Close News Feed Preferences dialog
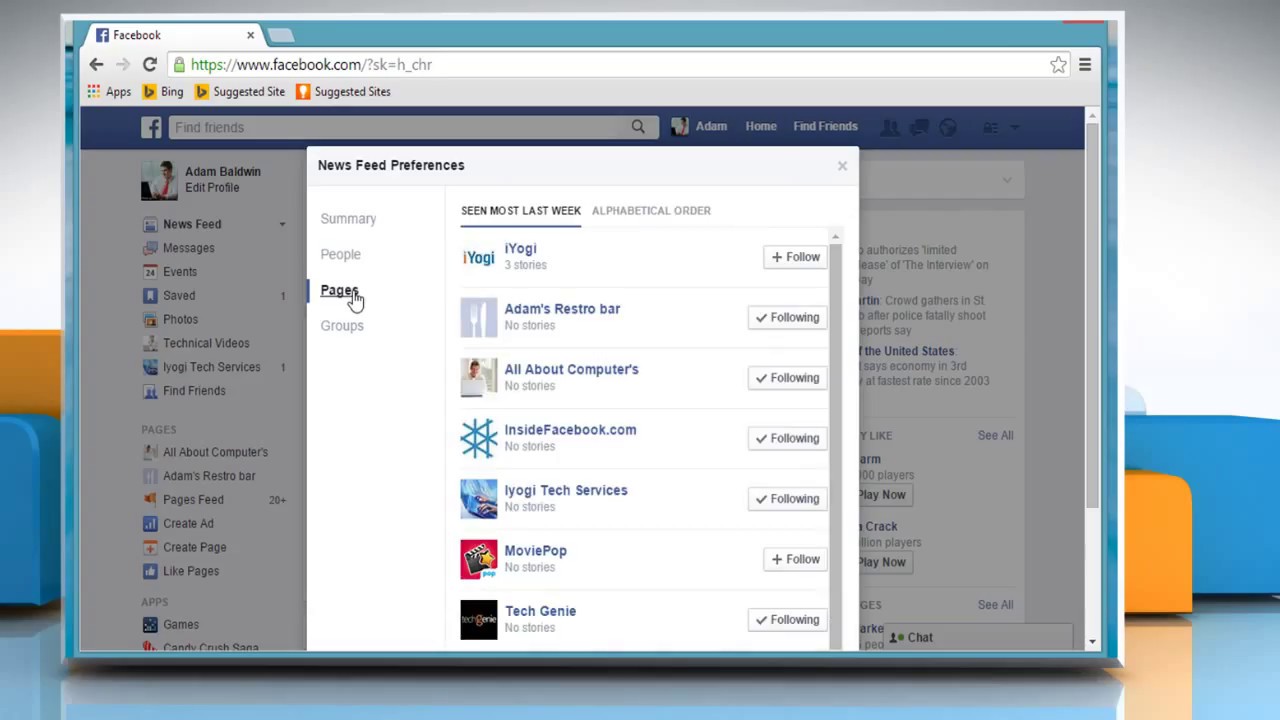This screenshot has width=1280, height=720. [x=842, y=166]
